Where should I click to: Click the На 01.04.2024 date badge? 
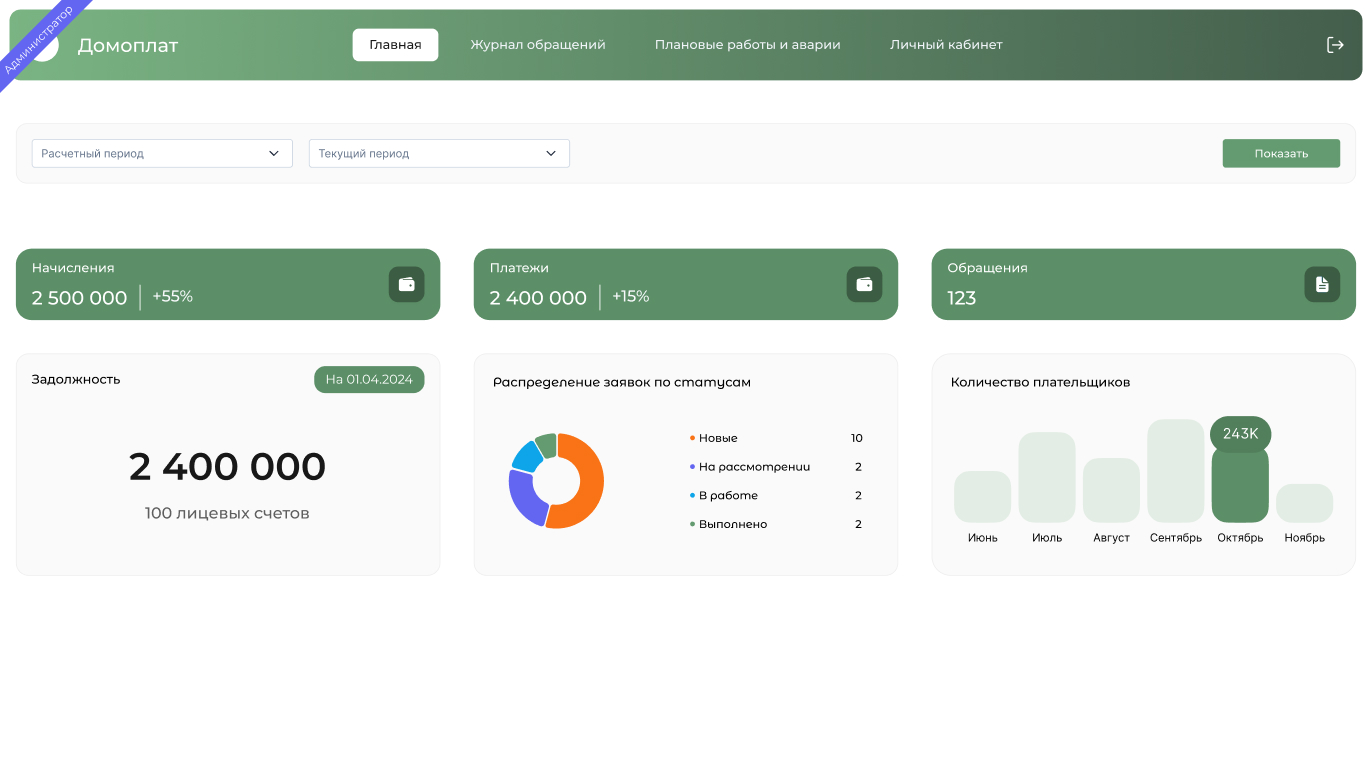[369, 380]
